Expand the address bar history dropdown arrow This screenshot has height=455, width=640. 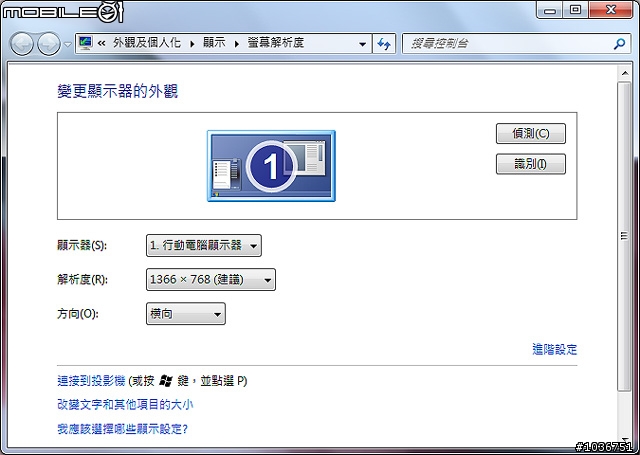[x=362, y=44]
